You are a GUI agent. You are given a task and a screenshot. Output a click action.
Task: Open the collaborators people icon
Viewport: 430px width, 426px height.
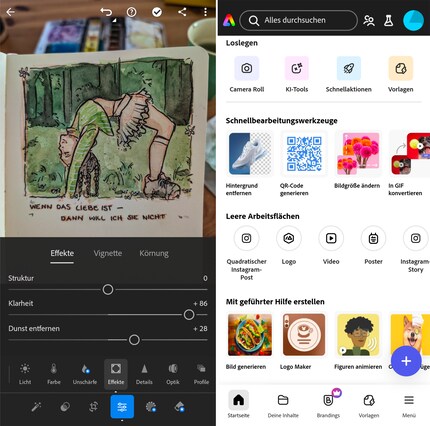[x=369, y=21]
